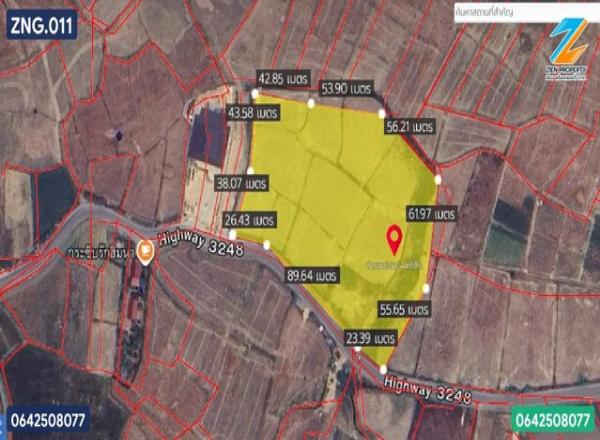This screenshot has width=600, height=440.
Task: Tap the blue 0642508077 phone number
Action: point(48,420)
